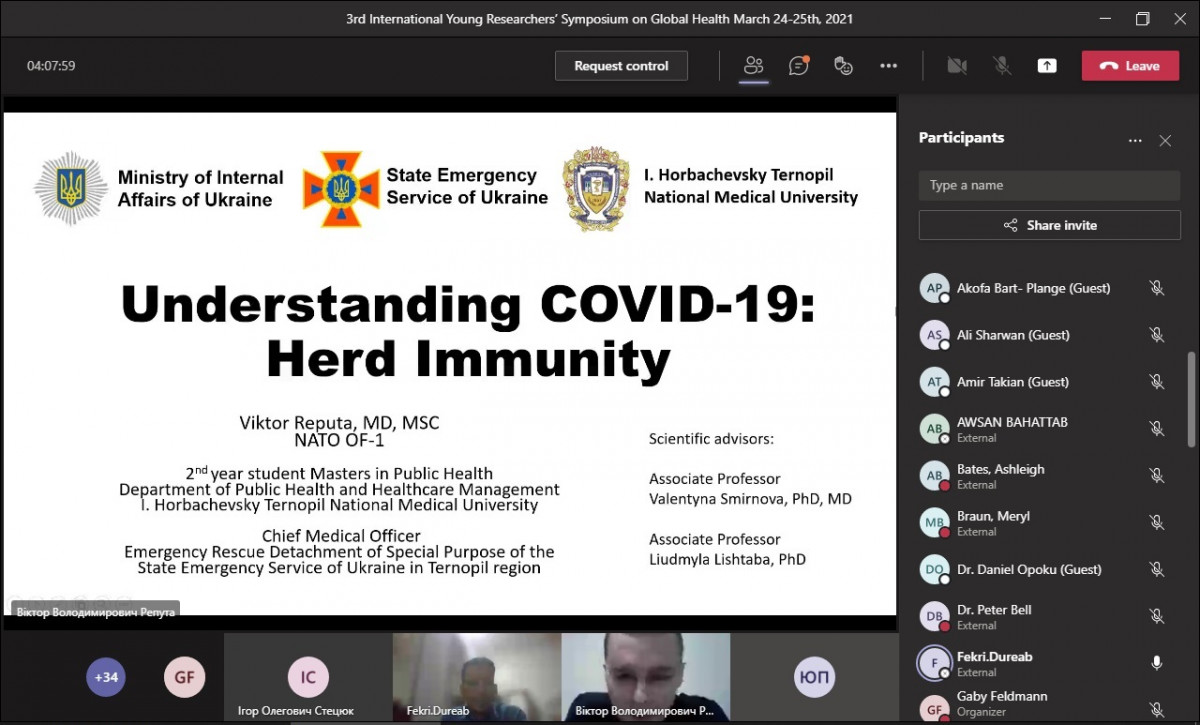Click the participants list scrollbar
This screenshot has width=1200, height=725.
(1190, 400)
